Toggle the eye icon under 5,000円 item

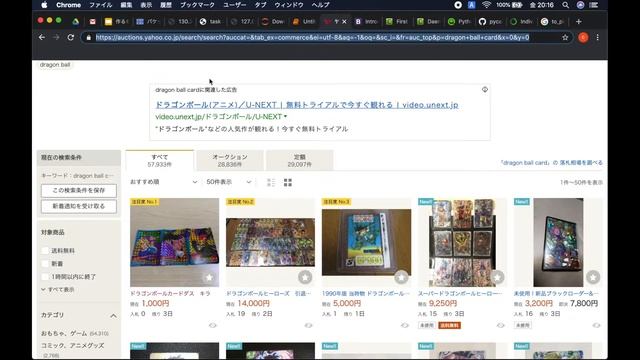[404, 325]
